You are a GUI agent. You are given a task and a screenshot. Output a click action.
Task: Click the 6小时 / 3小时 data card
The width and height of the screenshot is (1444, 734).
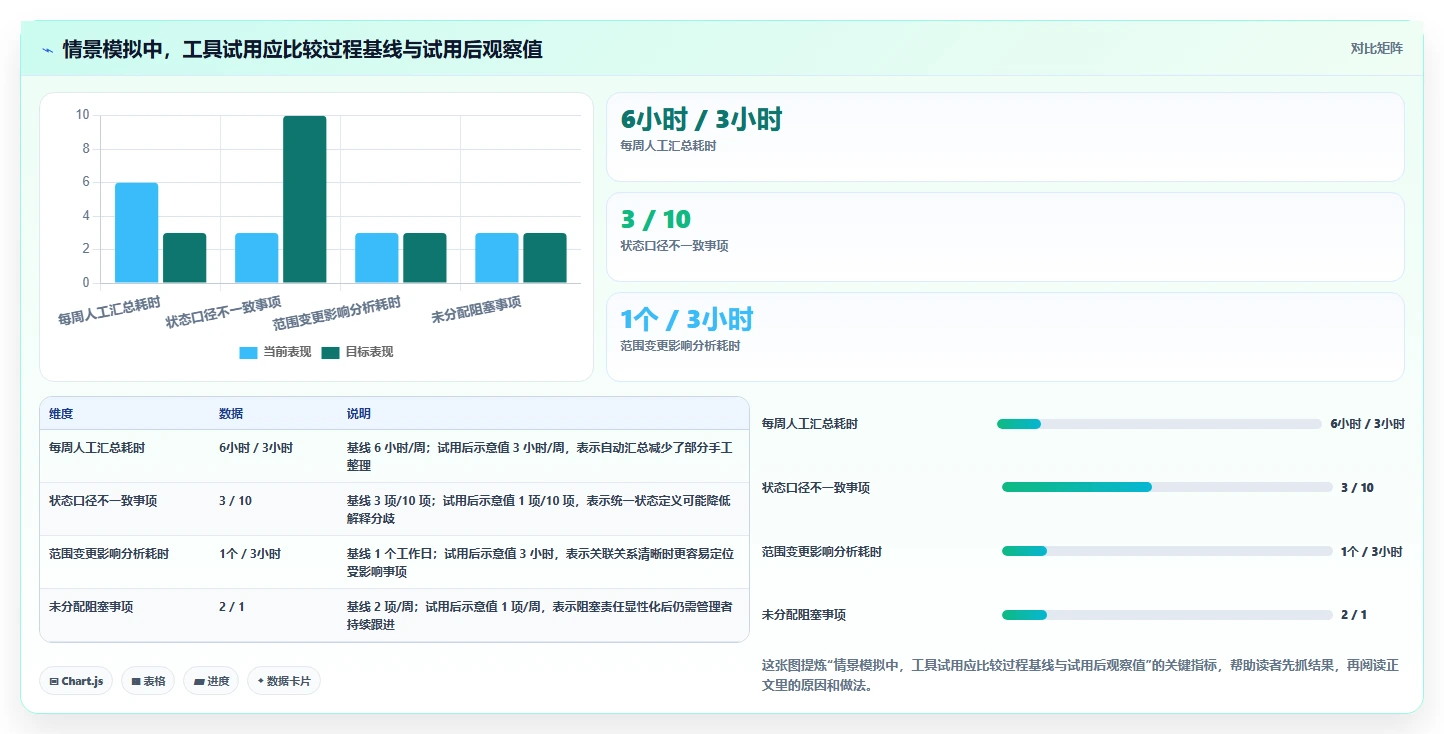[x=1005, y=137]
